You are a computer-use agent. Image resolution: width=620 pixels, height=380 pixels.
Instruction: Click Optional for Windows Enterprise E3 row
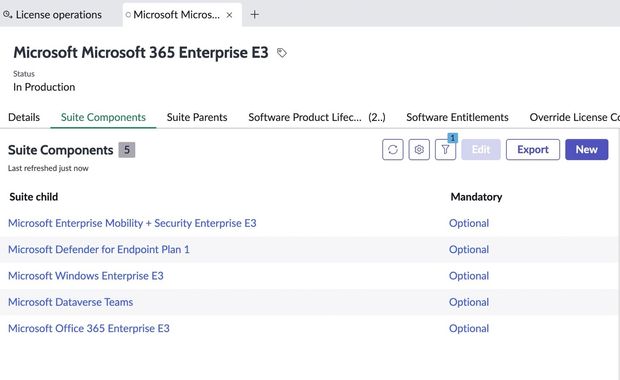pos(469,276)
